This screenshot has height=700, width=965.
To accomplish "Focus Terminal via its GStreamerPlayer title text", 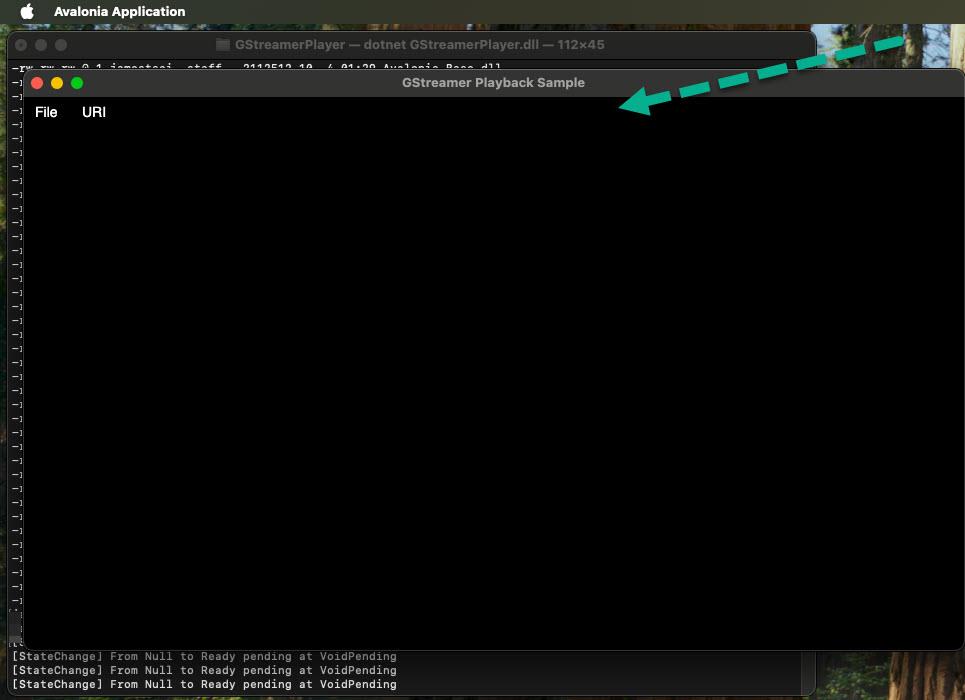I will pos(419,45).
